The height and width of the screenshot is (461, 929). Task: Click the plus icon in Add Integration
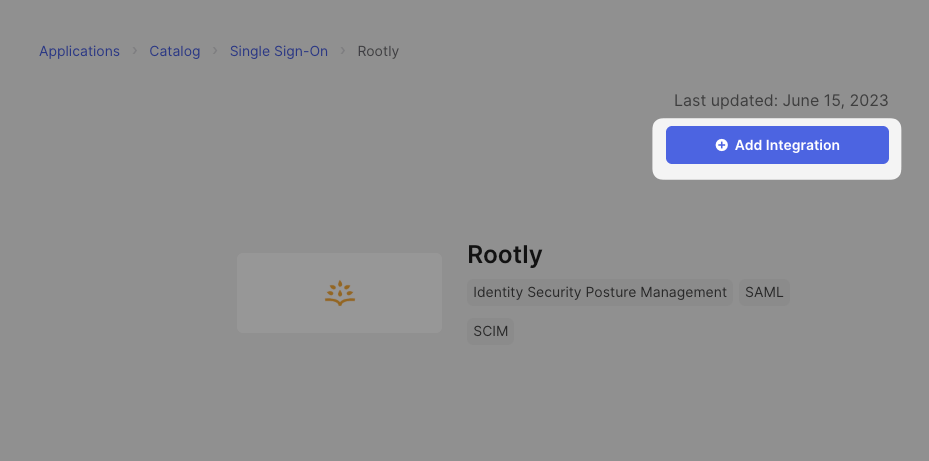pyautogui.click(x=722, y=145)
